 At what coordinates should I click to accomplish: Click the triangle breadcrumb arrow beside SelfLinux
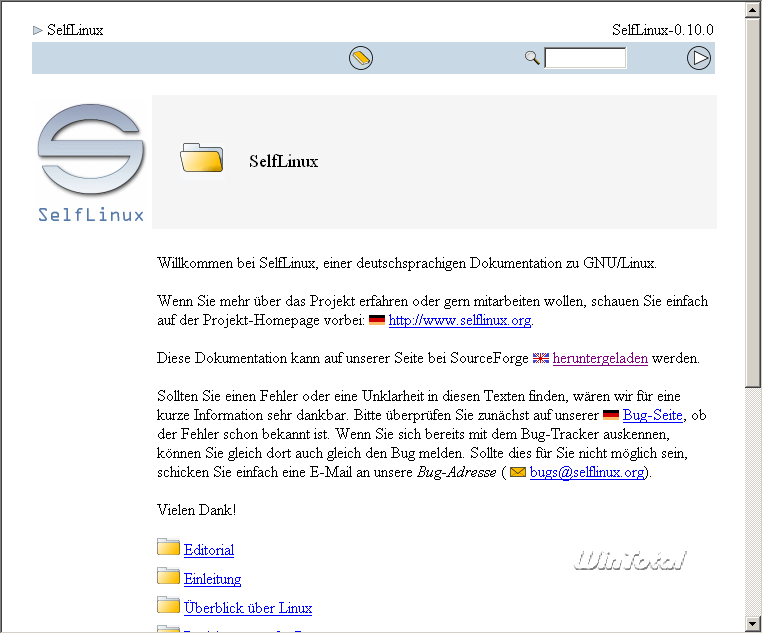point(37,30)
